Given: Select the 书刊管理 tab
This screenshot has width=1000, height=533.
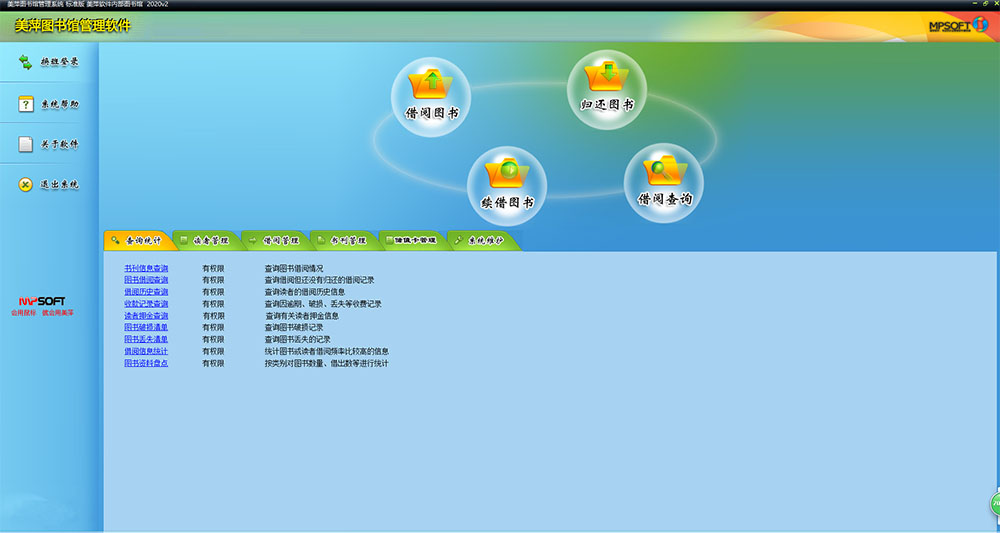Looking at the screenshot, I should click(343, 241).
